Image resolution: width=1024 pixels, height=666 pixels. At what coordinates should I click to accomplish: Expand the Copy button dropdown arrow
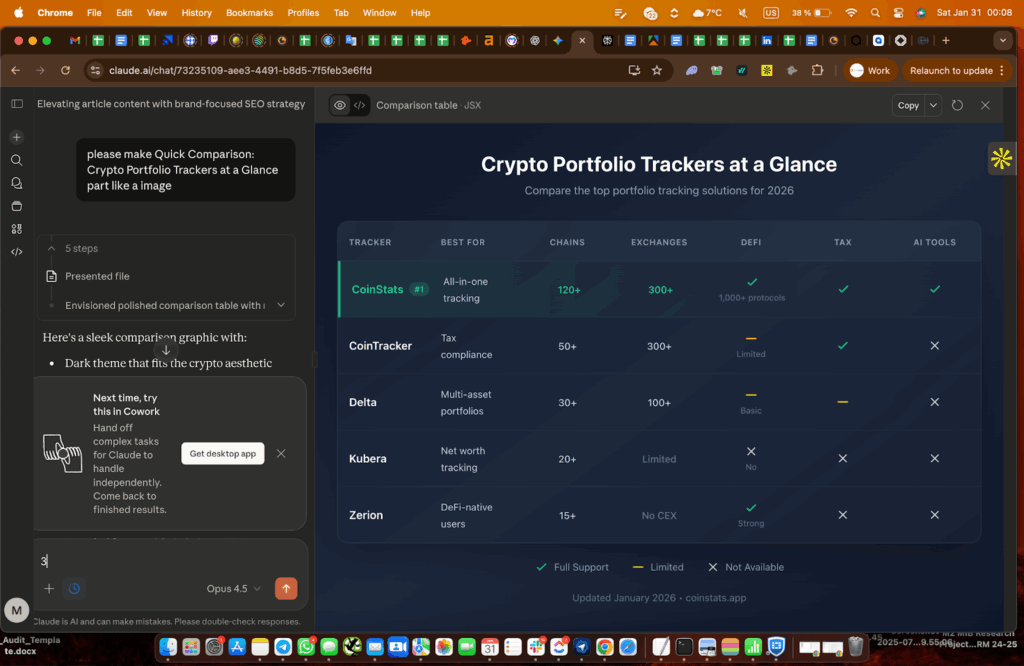[933, 105]
